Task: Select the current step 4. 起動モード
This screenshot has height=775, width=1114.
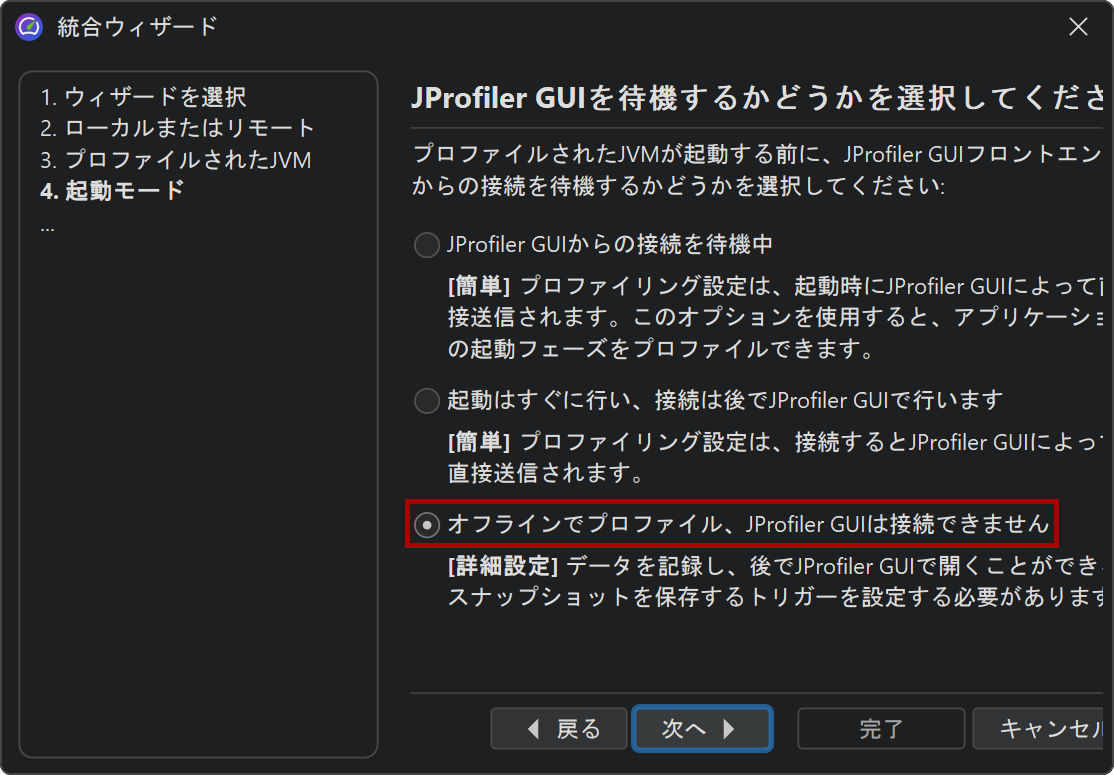Action: (112, 190)
